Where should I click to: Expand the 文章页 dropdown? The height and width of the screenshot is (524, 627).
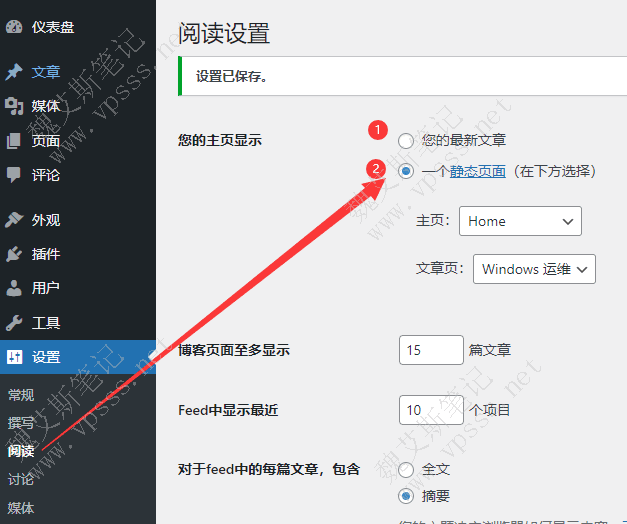tap(535, 269)
